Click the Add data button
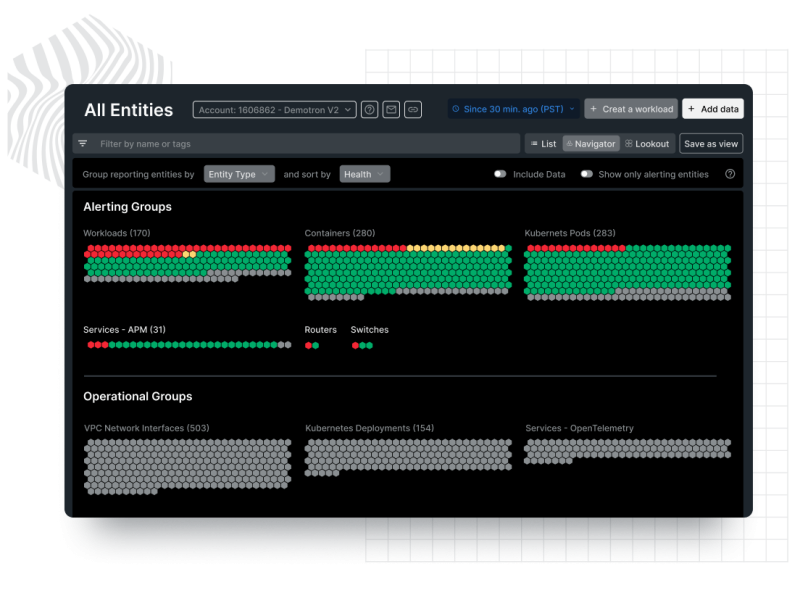 coord(712,108)
